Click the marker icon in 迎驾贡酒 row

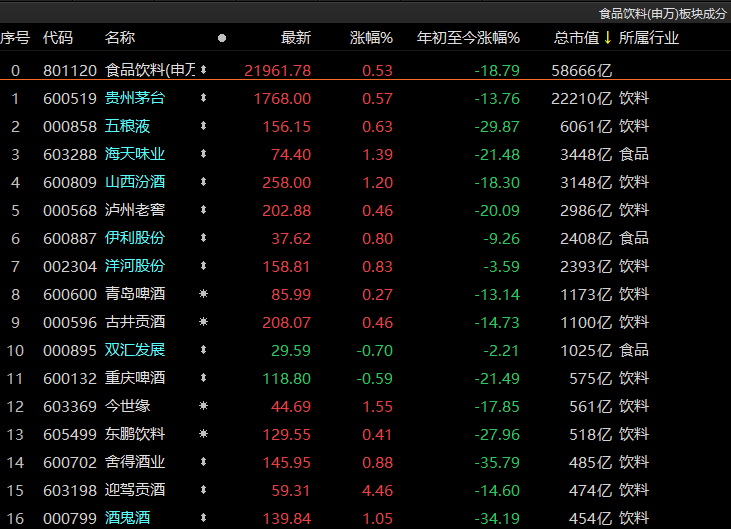(x=203, y=489)
